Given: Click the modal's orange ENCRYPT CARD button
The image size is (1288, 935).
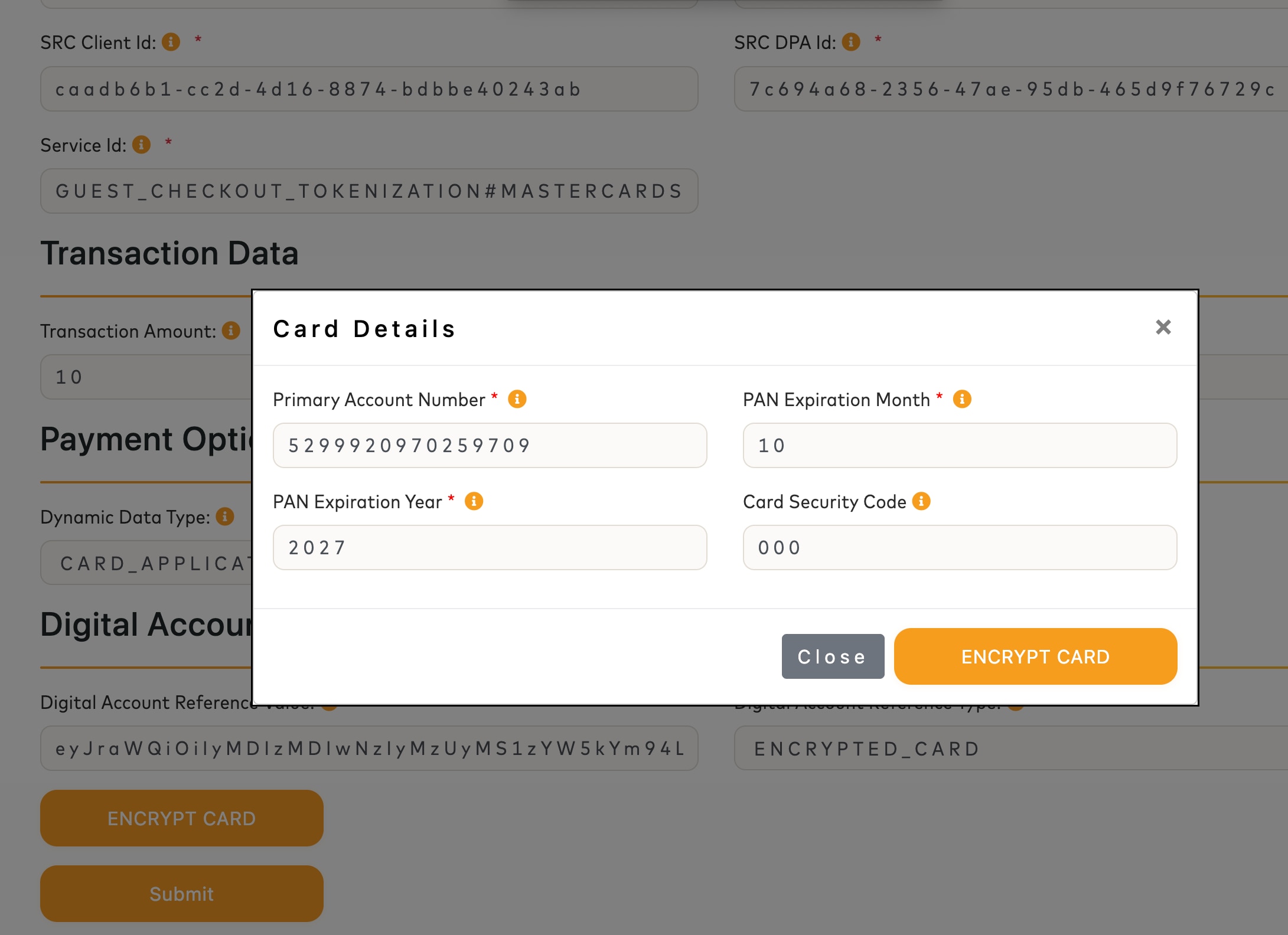Looking at the screenshot, I should (x=1035, y=656).
